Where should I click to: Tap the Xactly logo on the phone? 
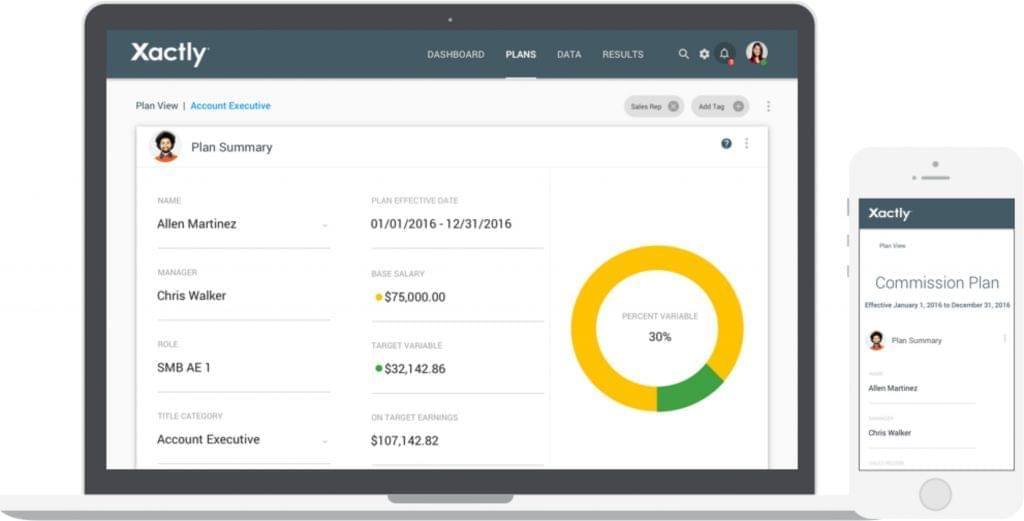click(889, 213)
